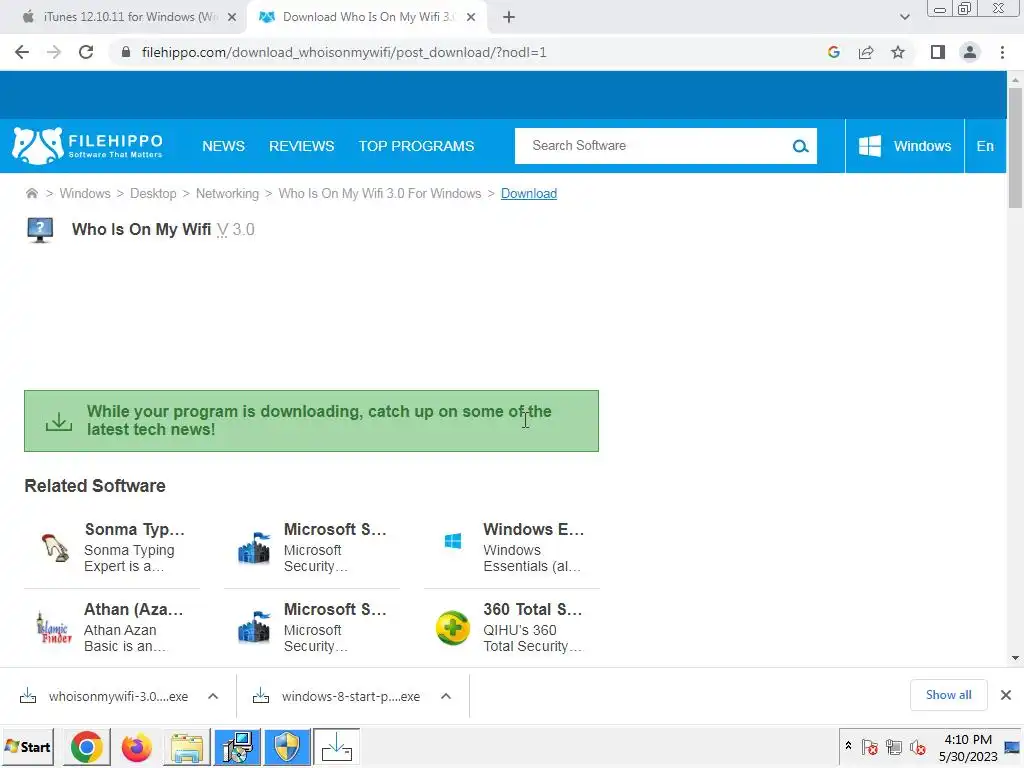This screenshot has height=768, width=1024.
Task: Click the page vertical scrollbar thumb
Action: [x=1015, y=148]
